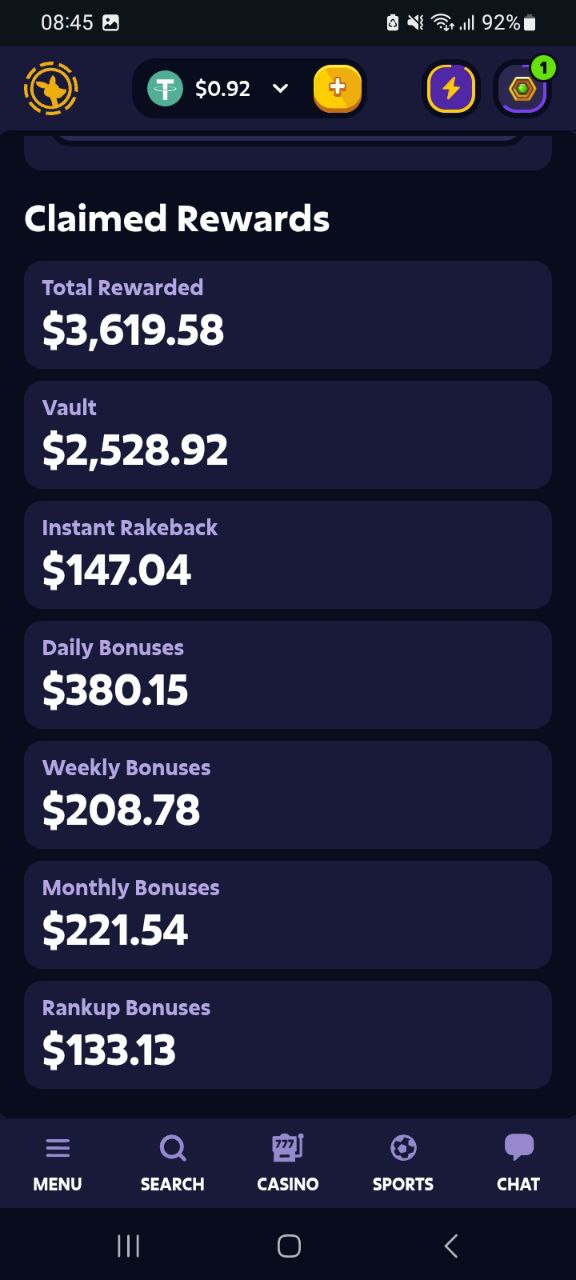Open the lightning bolt rewards icon
The height and width of the screenshot is (1280, 576).
tap(451, 89)
